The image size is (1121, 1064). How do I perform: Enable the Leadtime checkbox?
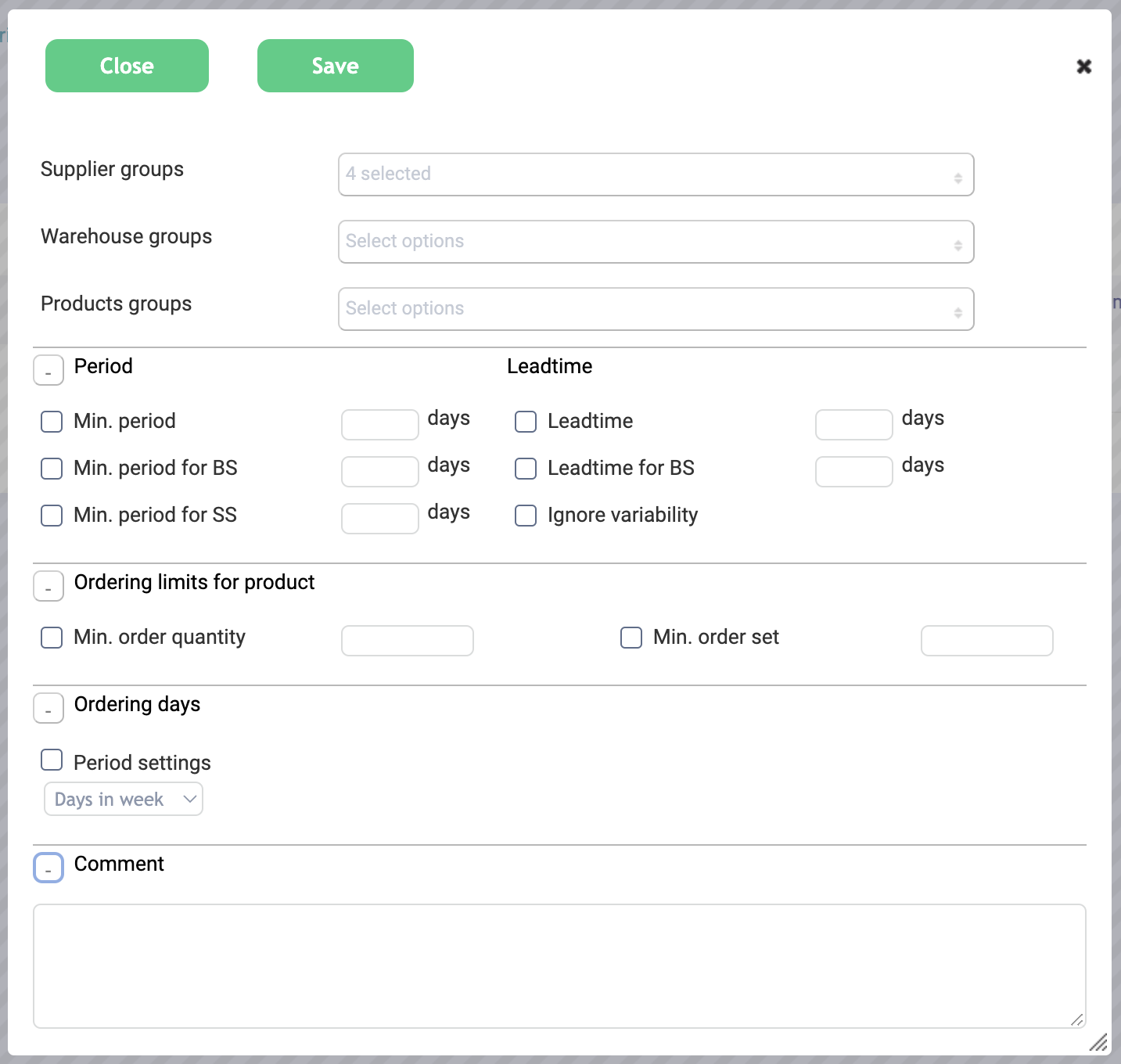[526, 422]
